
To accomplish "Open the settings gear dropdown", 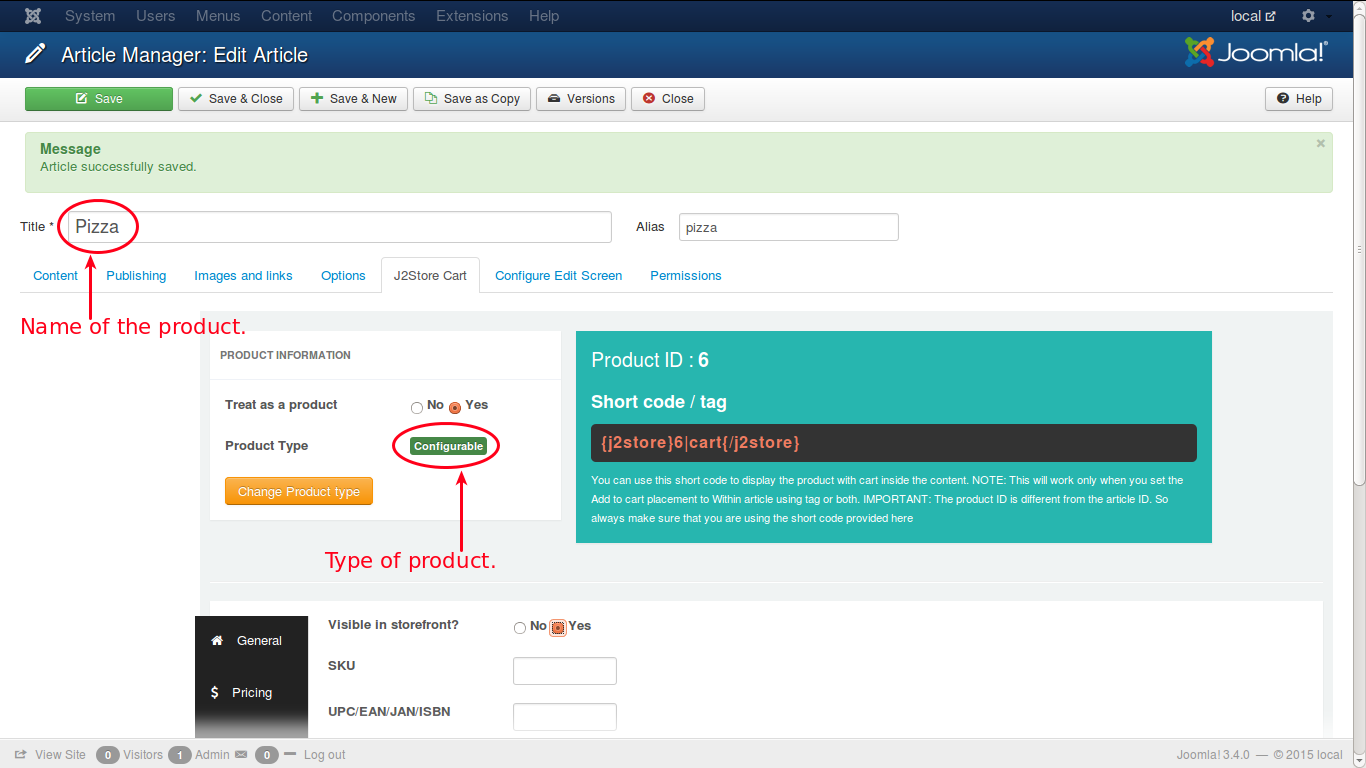I will 1309,16.
